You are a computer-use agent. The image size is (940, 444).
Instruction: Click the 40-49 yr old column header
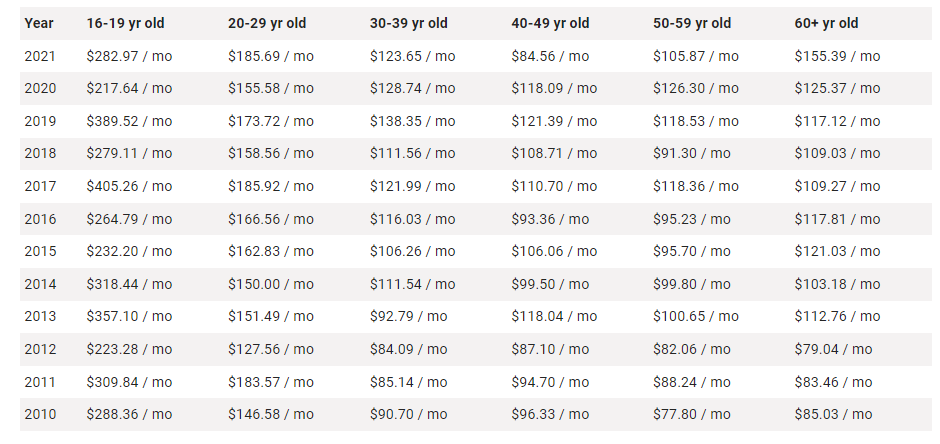pos(550,23)
